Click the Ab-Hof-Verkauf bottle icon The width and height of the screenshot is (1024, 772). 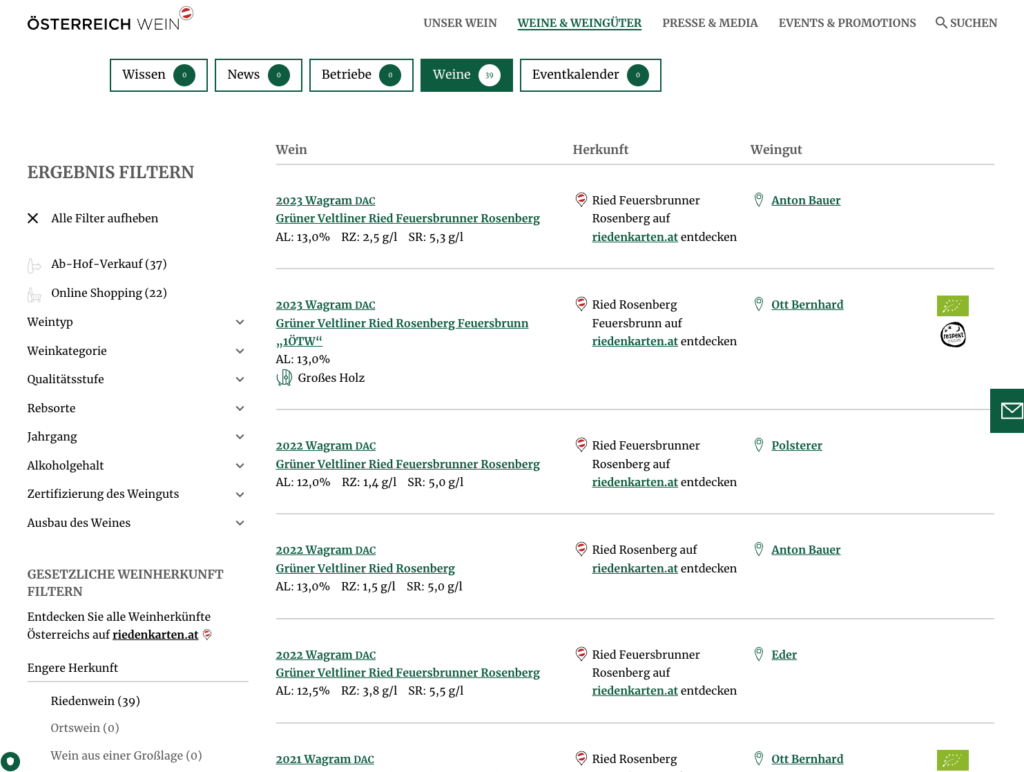[33, 265]
